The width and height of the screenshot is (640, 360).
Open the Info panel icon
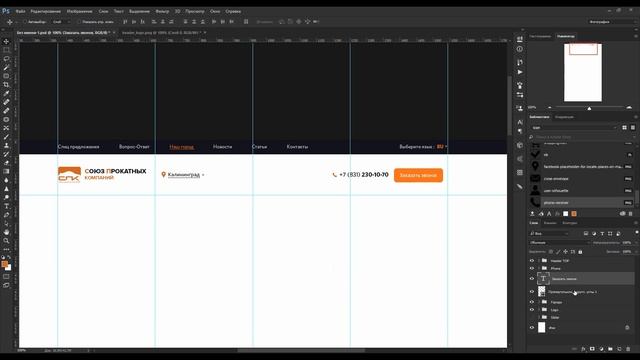(520, 49)
